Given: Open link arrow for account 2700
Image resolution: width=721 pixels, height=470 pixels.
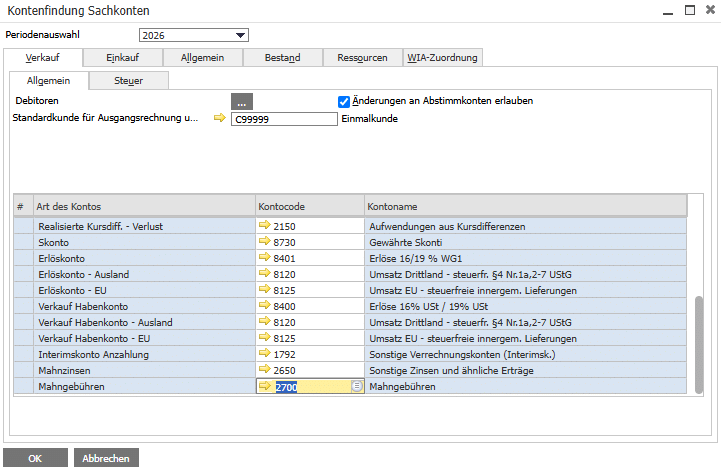Looking at the screenshot, I should 264,386.
